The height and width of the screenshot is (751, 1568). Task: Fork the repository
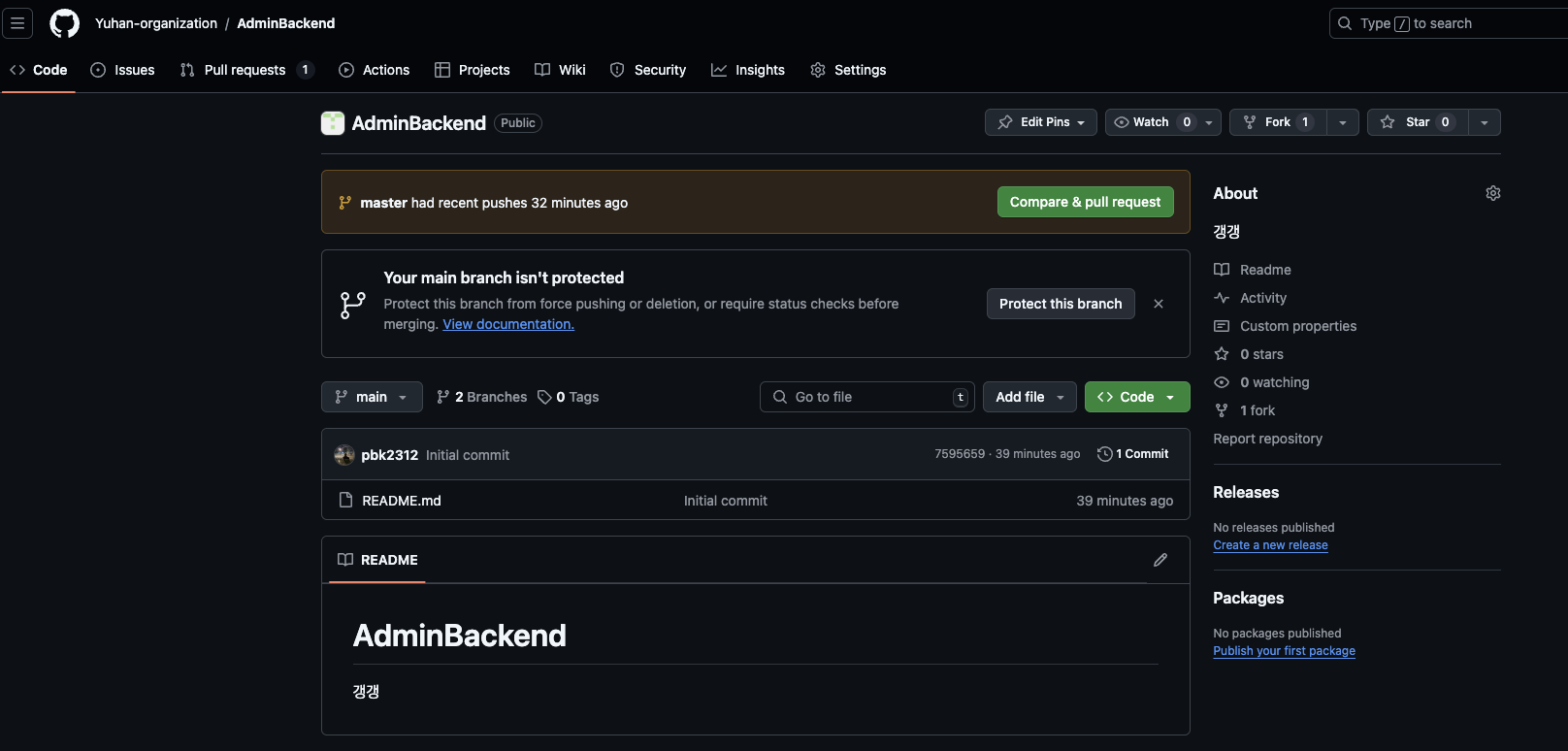click(x=1278, y=122)
